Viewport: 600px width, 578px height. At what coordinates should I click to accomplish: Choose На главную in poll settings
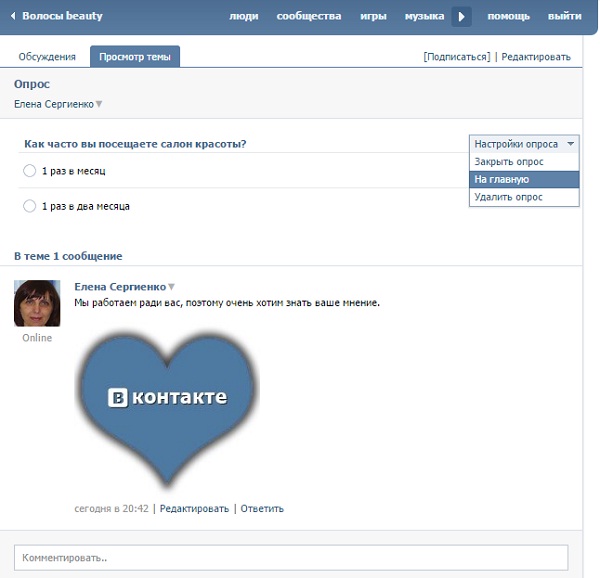click(x=524, y=179)
